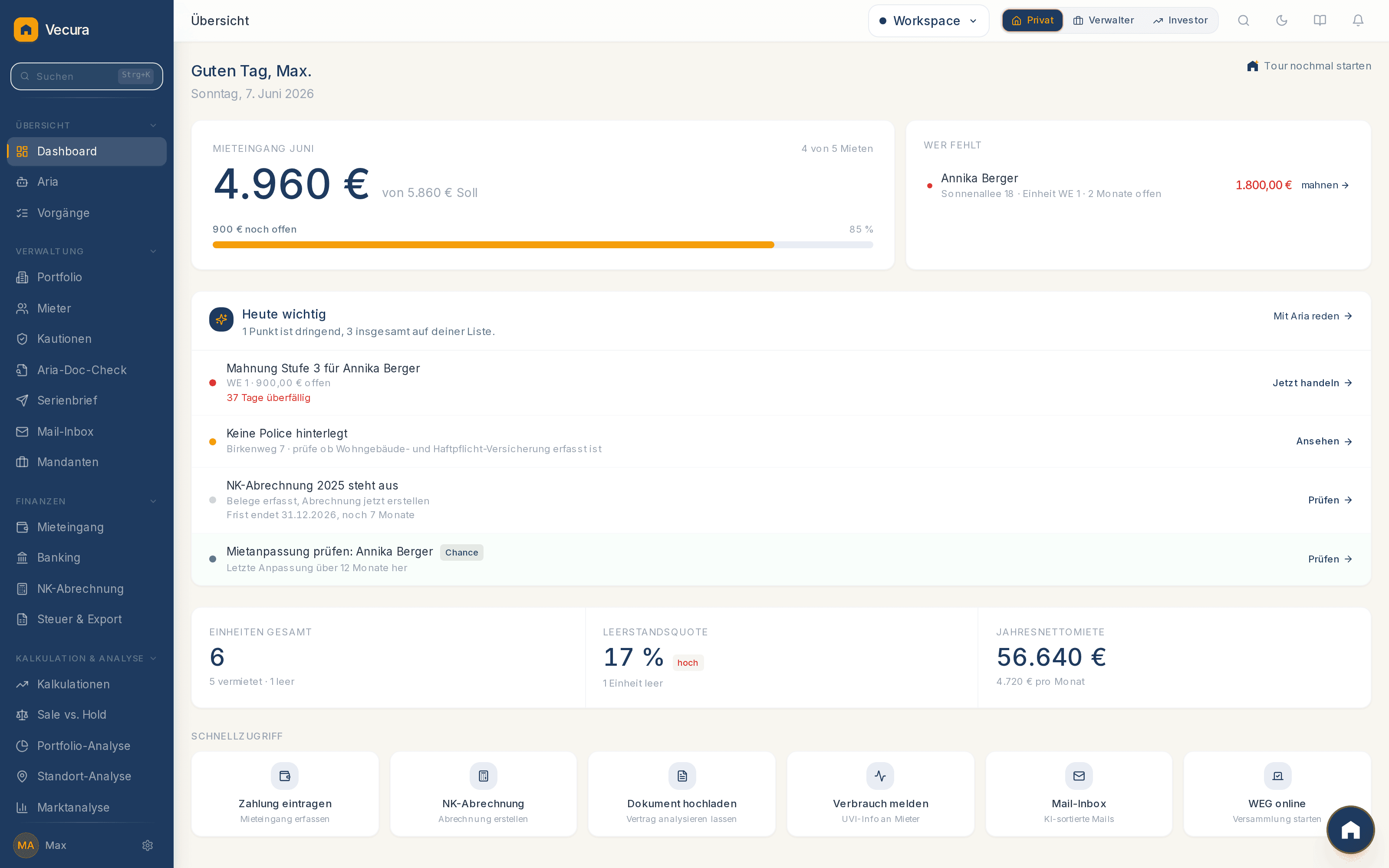This screenshot has height=868, width=1389.
Task: Click Dokument hochladen file icon
Action: (682, 776)
